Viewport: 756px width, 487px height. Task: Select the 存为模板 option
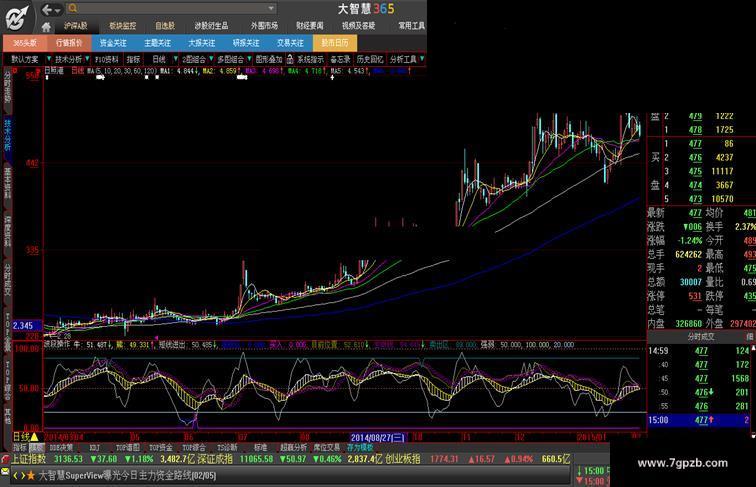[360, 448]
